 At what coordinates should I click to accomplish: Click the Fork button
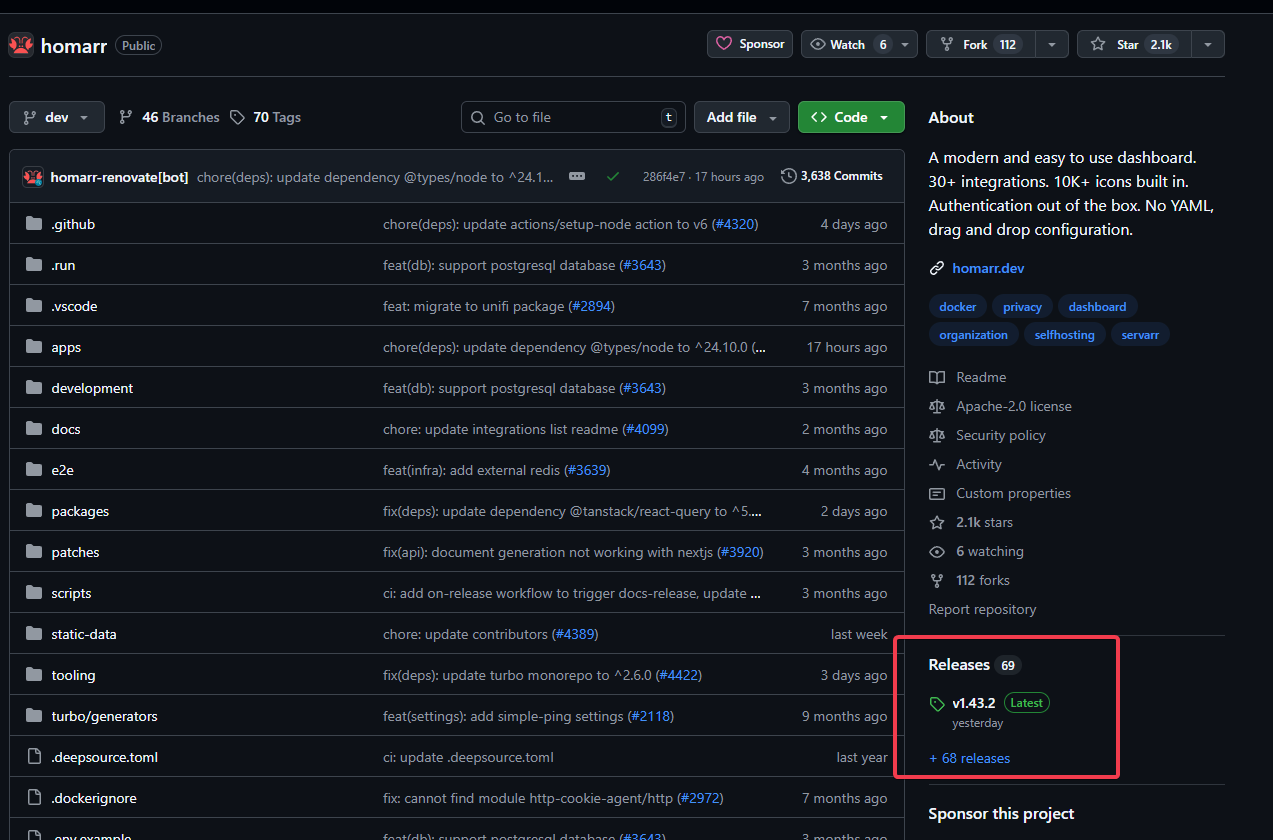coord(980,44)
